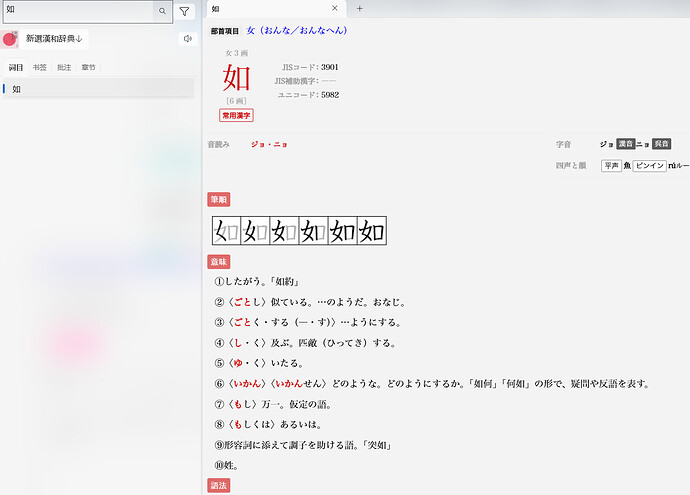Switch to the 词目 tab
Image resolution: width=690 pixels, height=495 pixels.
click(x=16, y=68)
